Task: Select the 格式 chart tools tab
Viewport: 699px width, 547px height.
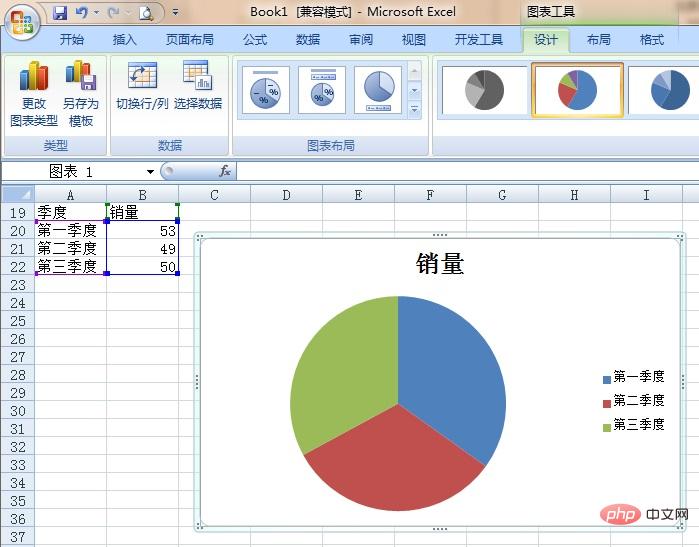Action: (652, 40)
